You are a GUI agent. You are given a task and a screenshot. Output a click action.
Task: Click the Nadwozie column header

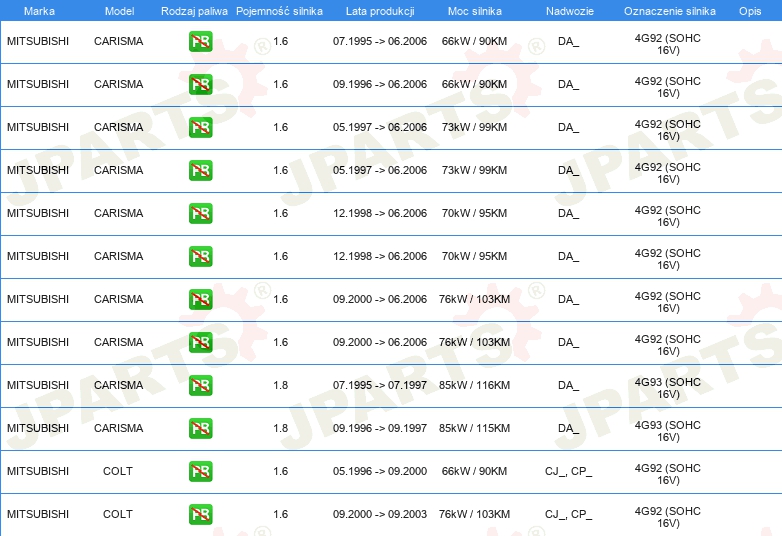tap(570, 11)
